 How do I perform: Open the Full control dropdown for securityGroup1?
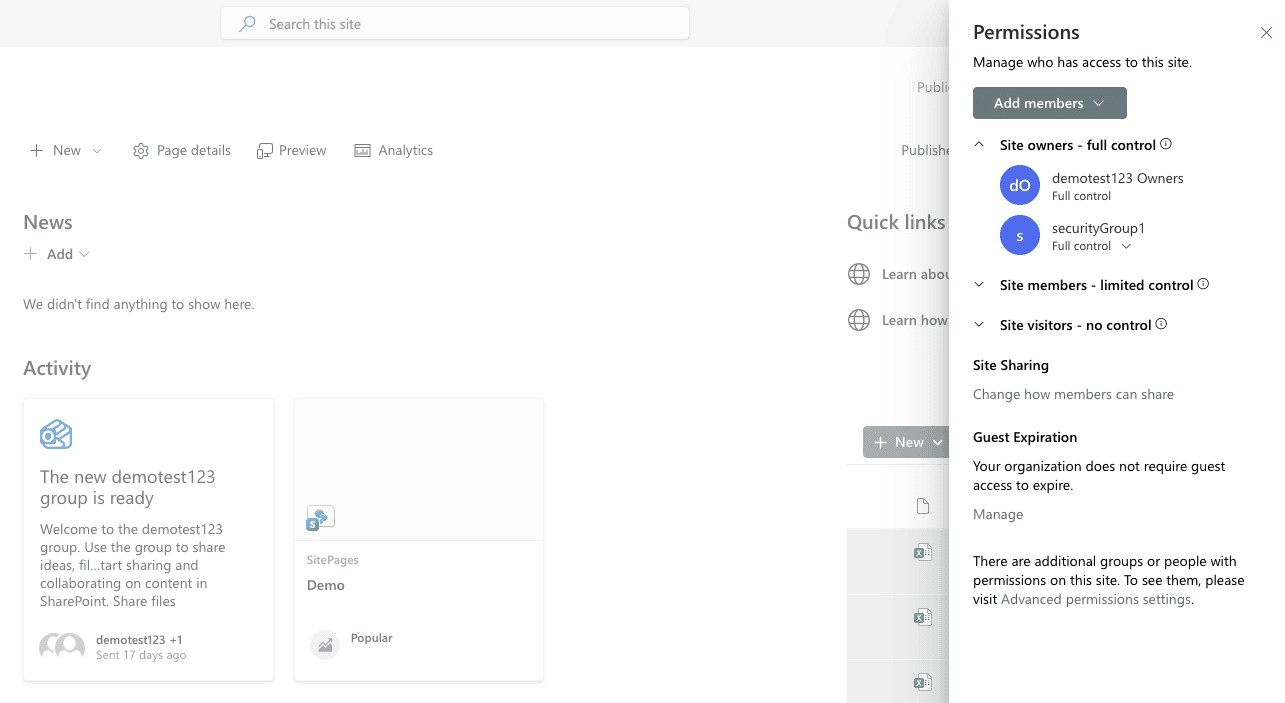click(1127, 246)
